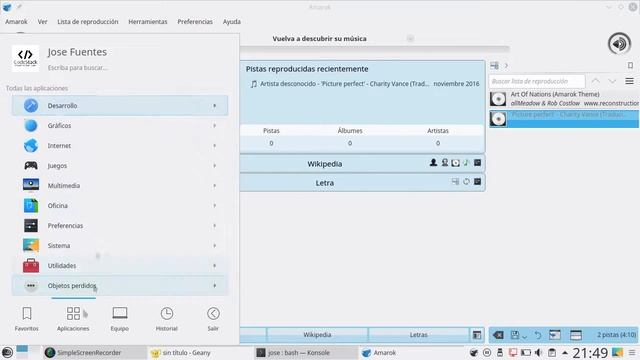Select Picture perfect track in playlist
The image size is (640, 360).
(564, 119)
